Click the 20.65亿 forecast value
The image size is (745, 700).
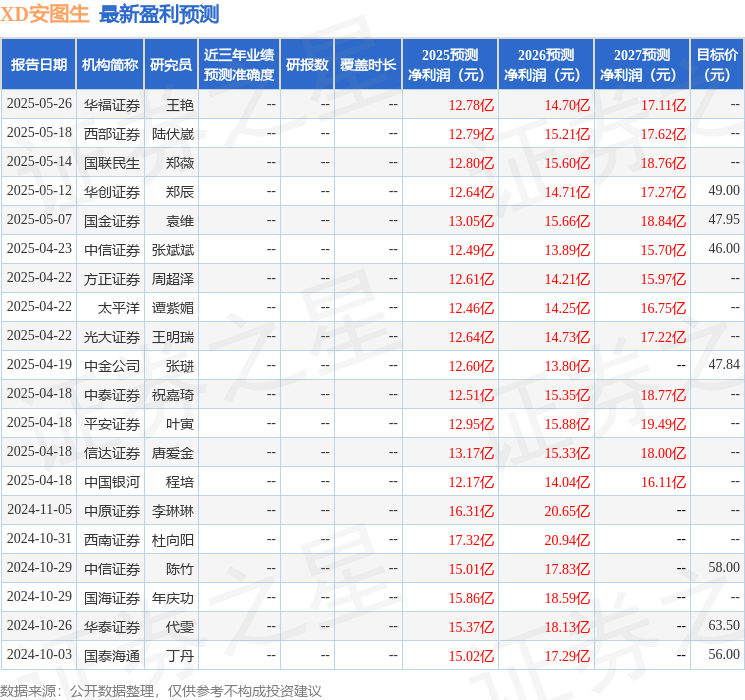(x=567, y=511)
